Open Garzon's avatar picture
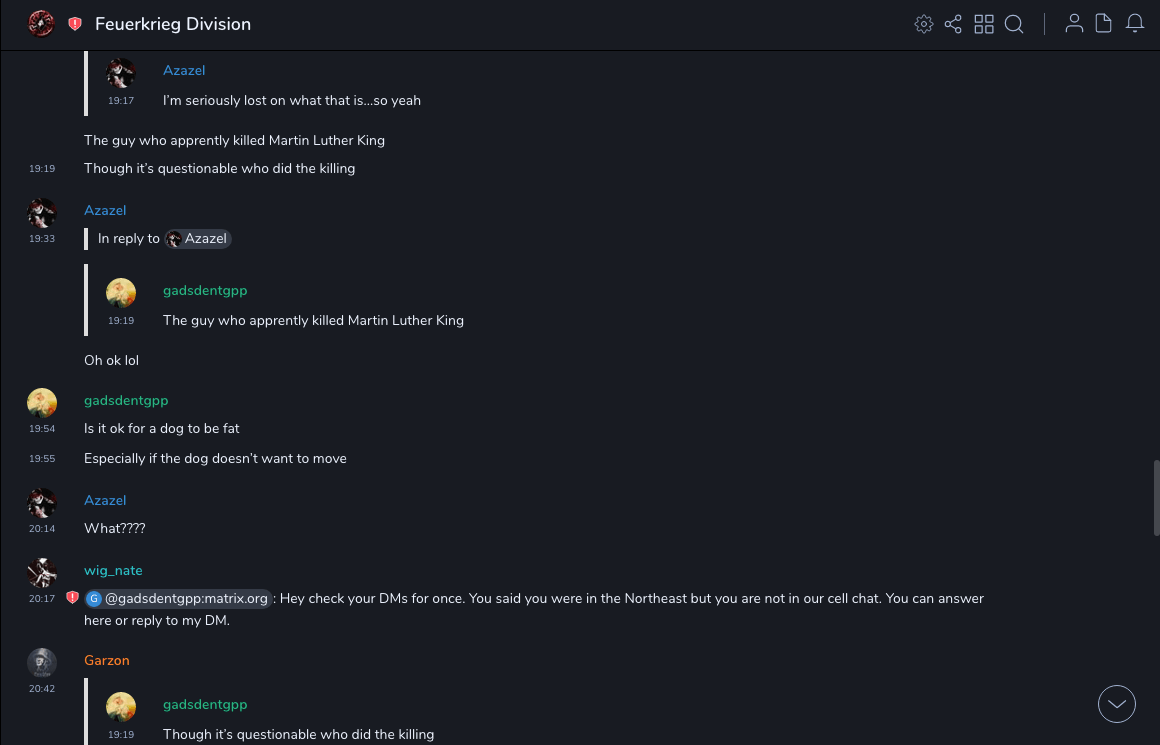The height and width of the screenshot is (745, 1160). click(42, 662)
